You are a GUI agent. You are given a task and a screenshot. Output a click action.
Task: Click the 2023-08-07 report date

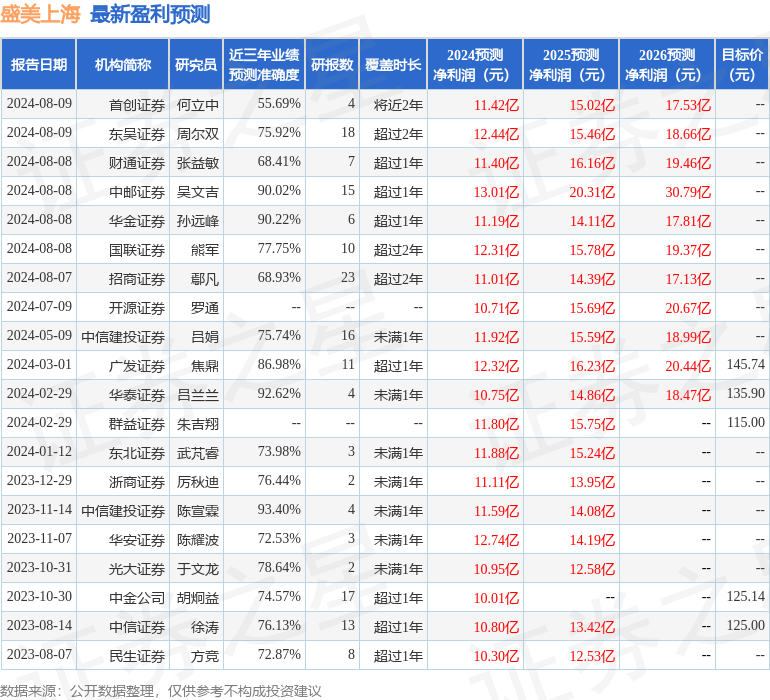click(39, 654)
